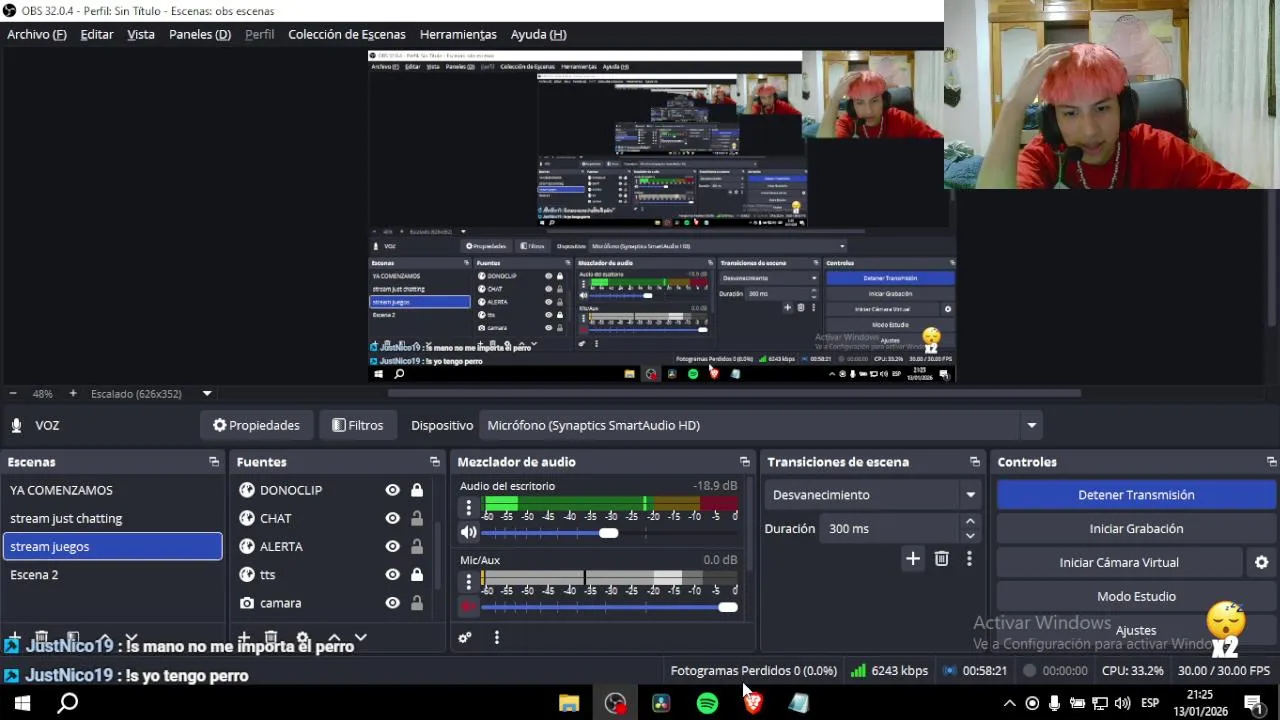The width and height of the screenshot is (1280, 720).
Task: Open advanced audio properties gears icon
Action: point(465,637)
